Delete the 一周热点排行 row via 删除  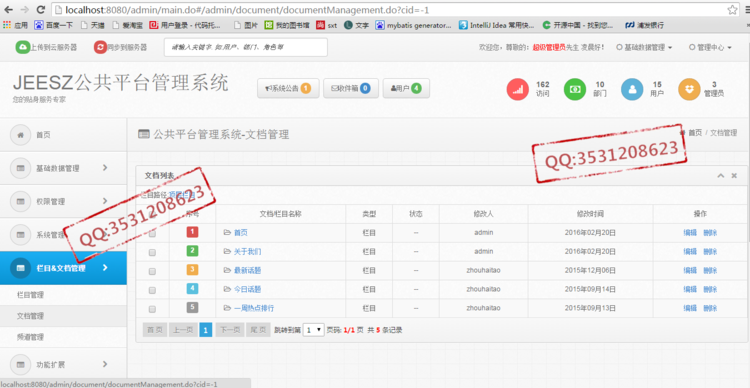coord(710,308)
